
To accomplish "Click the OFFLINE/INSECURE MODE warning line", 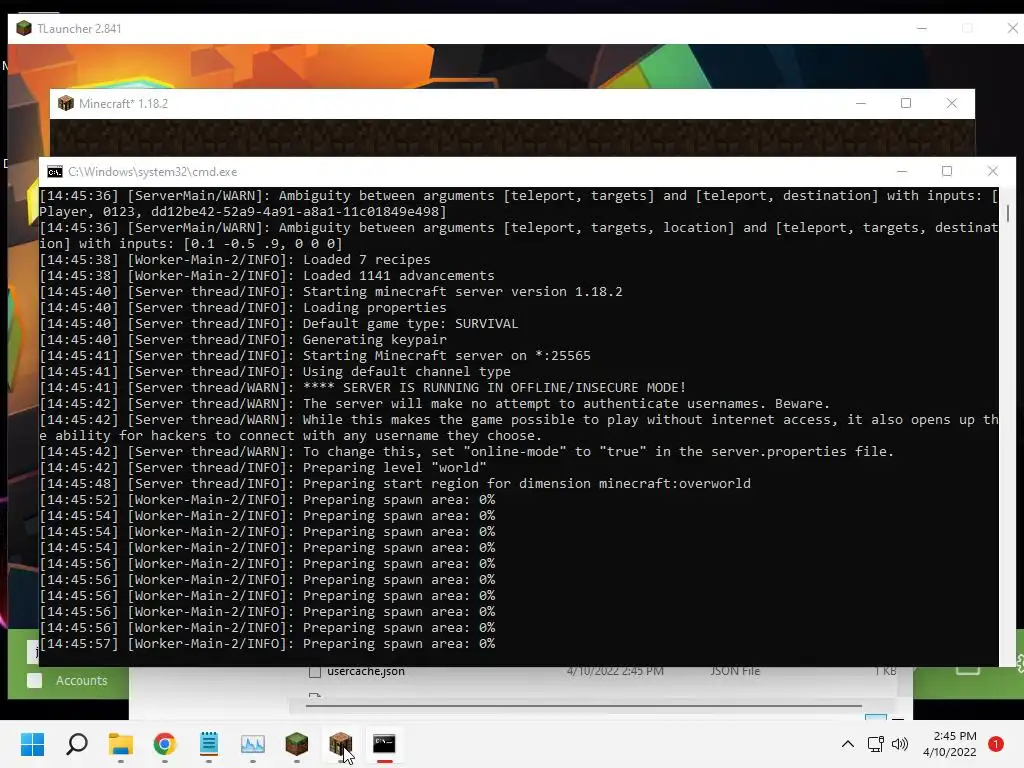I will (x=363, y=387).
